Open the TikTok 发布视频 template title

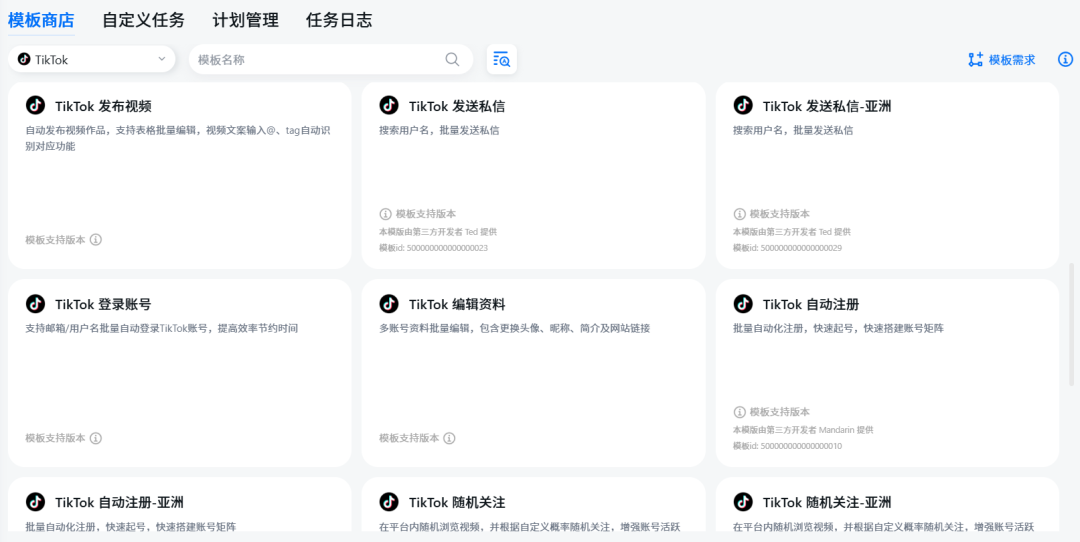click(x=103, y=106)
